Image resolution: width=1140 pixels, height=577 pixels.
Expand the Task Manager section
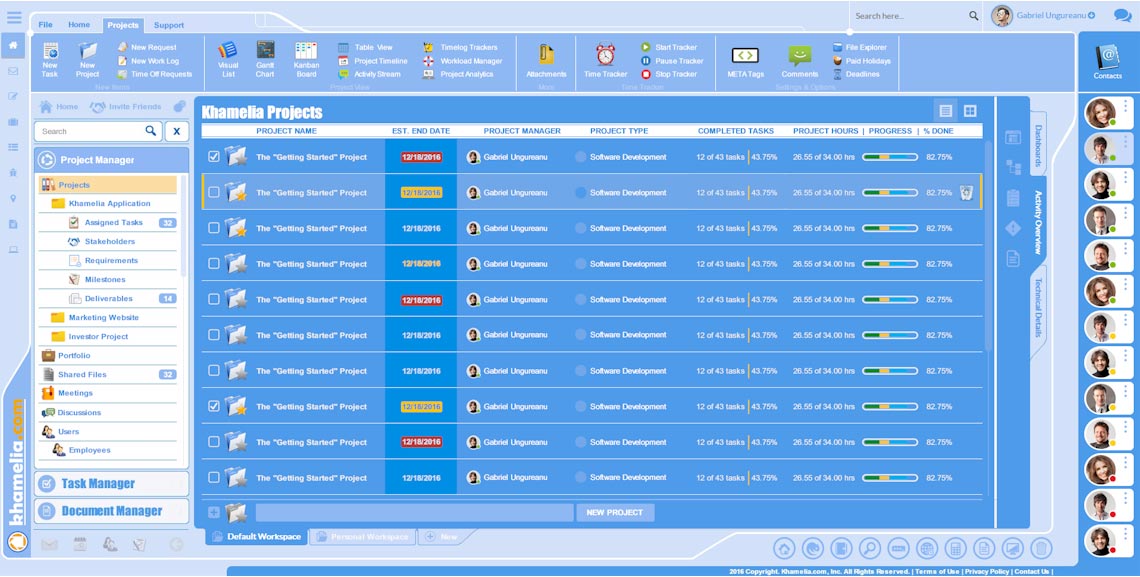pos(111,484)
